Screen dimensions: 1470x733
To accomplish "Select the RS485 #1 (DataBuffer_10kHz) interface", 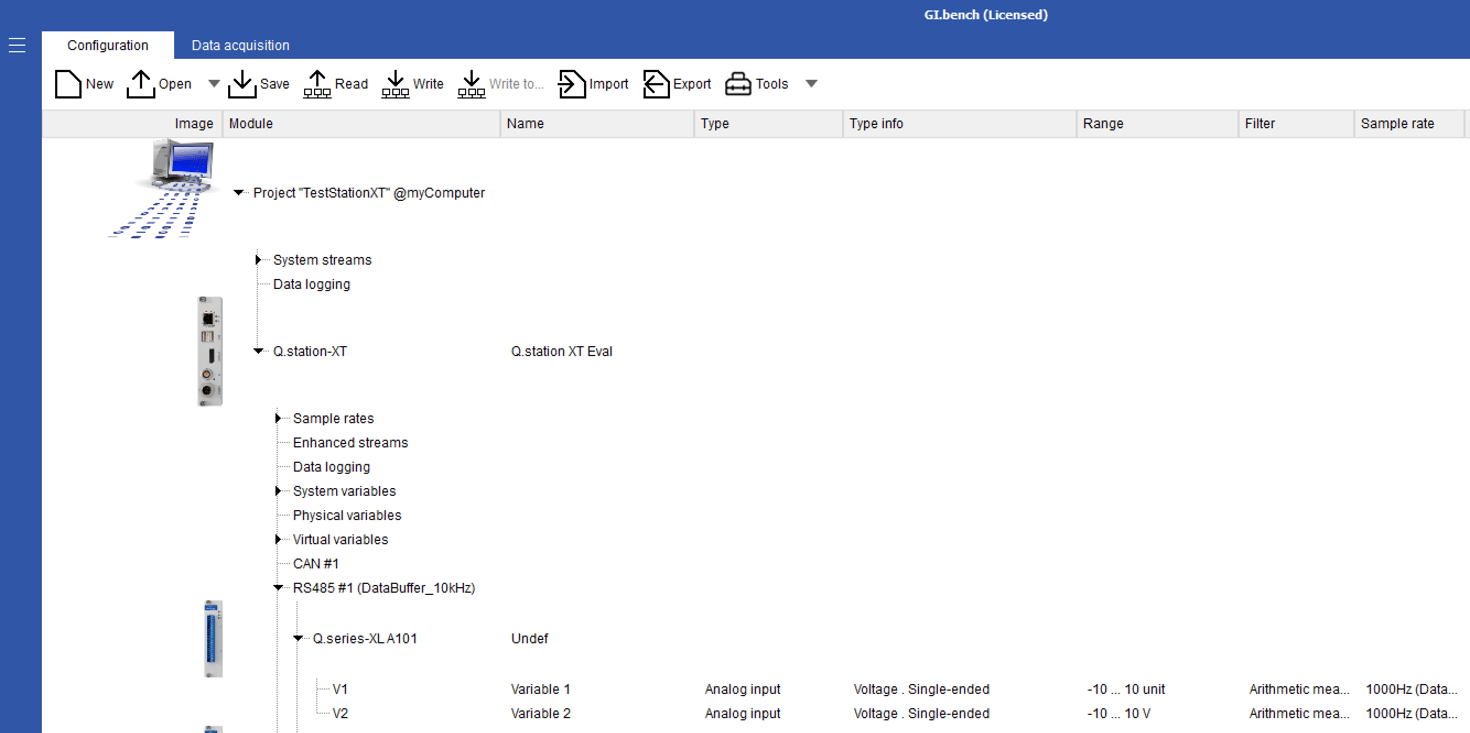I will [383, 587].
